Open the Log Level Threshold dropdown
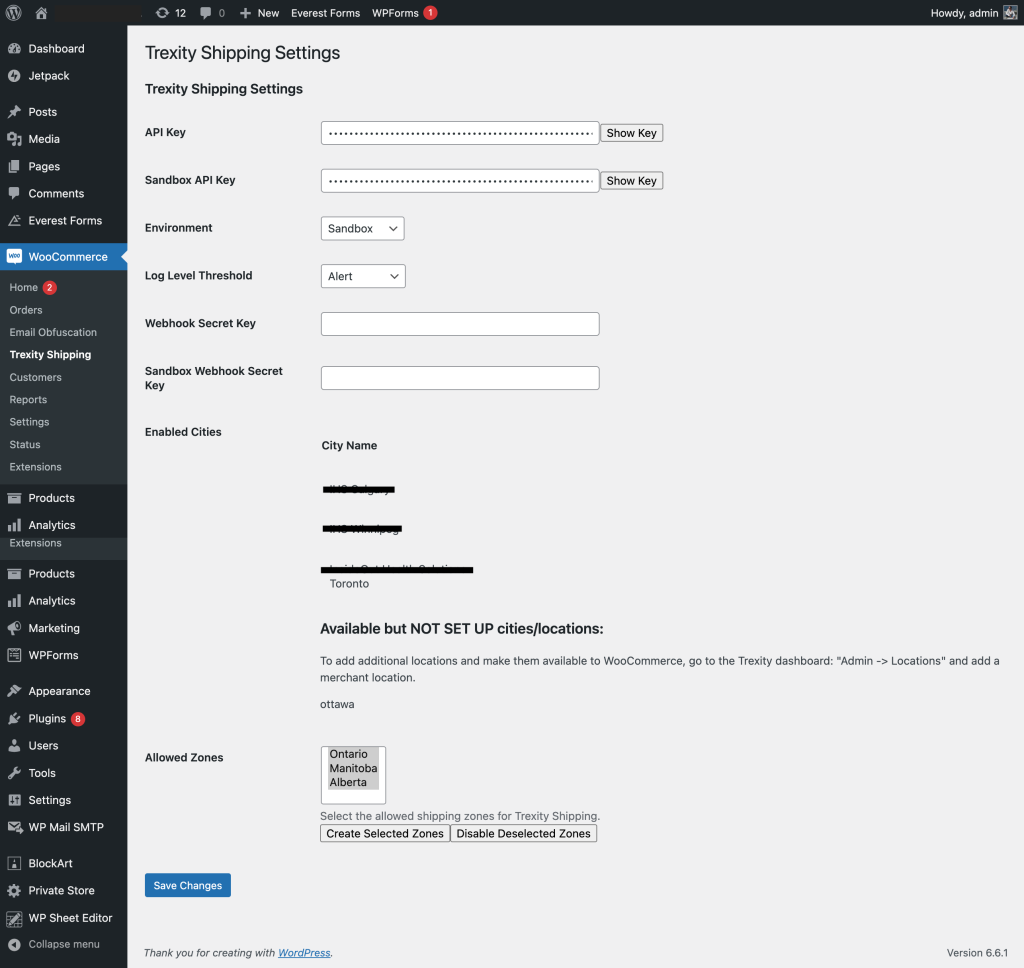 [363, 276]
